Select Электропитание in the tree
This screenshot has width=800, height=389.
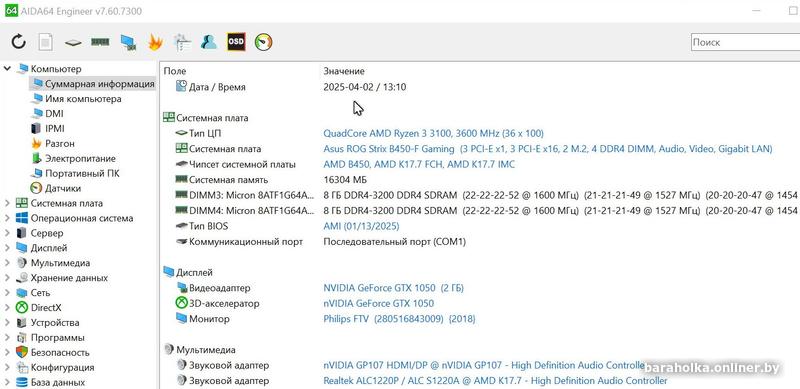point(80,158)
